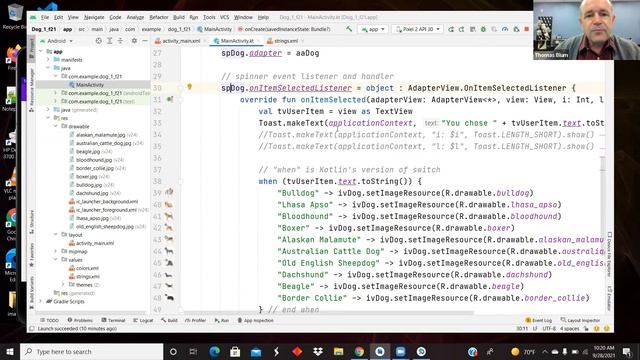Open the VCS menu
This screenshot has height=360, width=640.
(224, 17)
